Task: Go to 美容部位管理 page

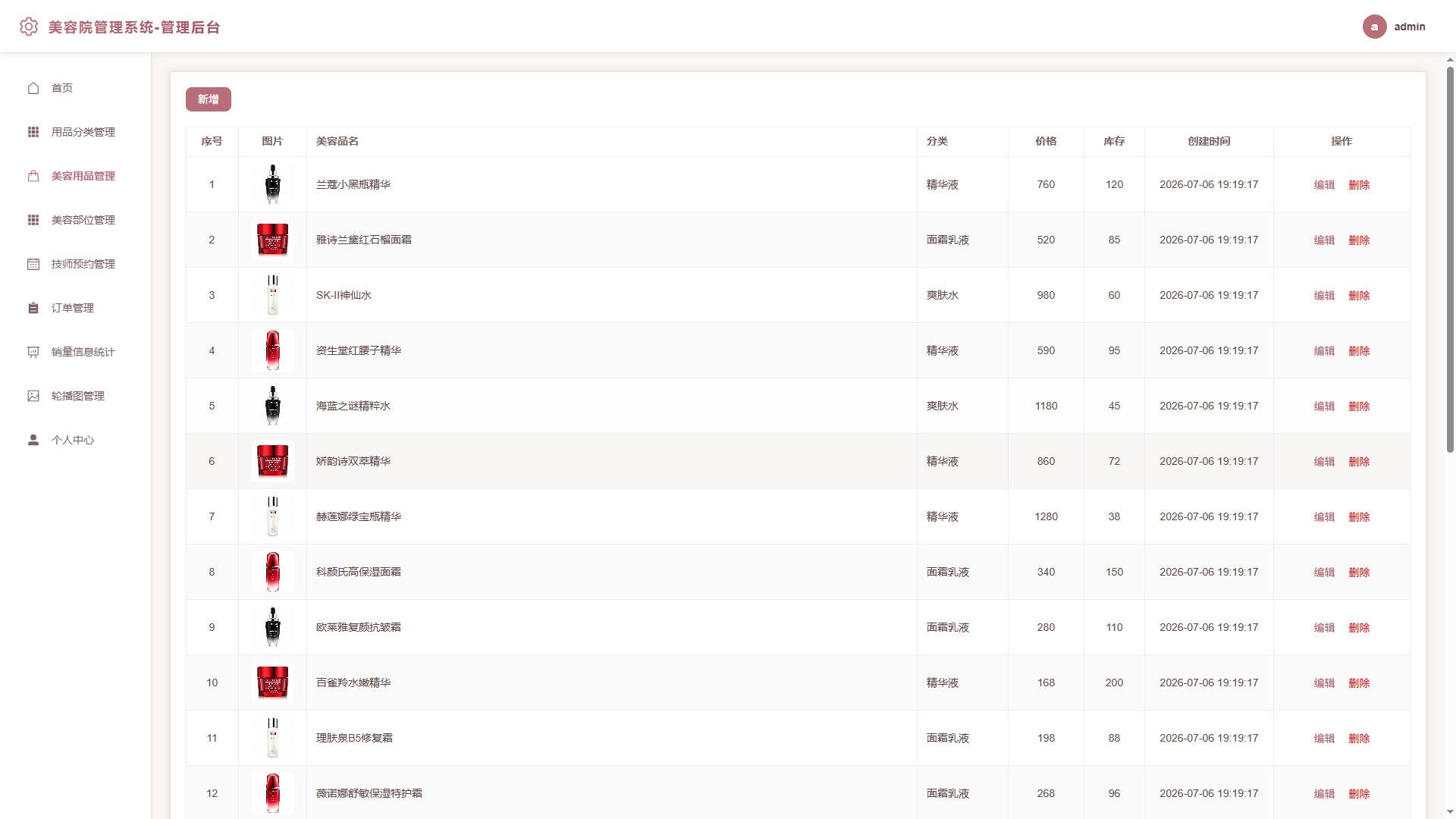Action: click(76, 220)
